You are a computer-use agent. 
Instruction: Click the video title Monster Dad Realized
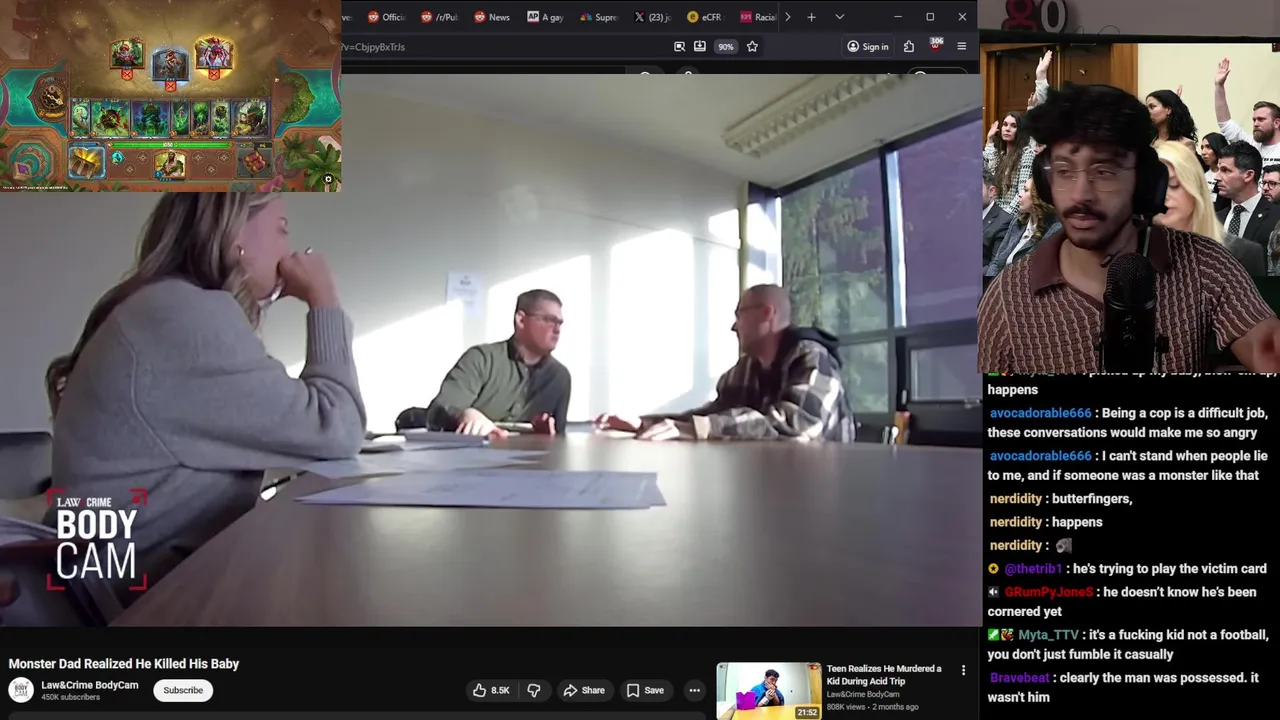124,663
